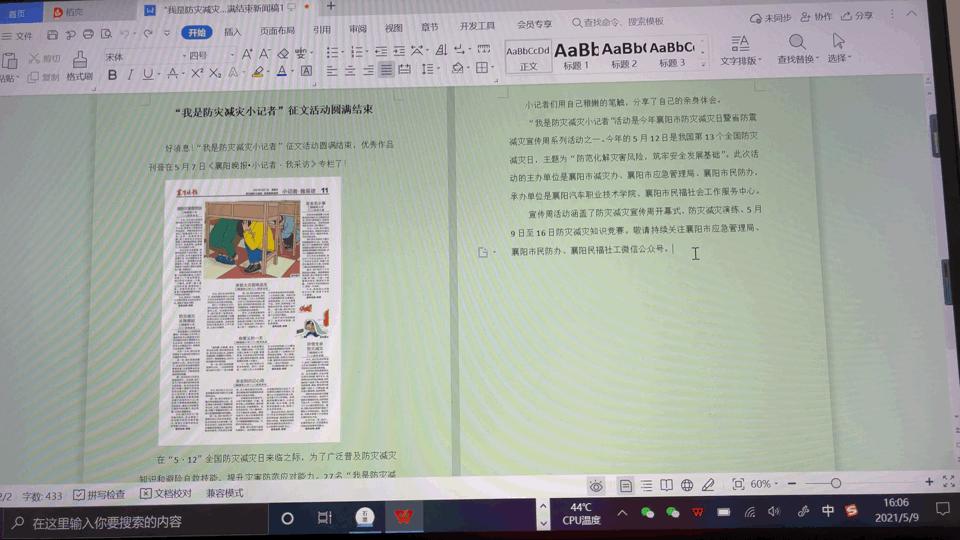Click the Collaborate (协作) button
Viewport: 960px width, 540px height.
(816, 17)
